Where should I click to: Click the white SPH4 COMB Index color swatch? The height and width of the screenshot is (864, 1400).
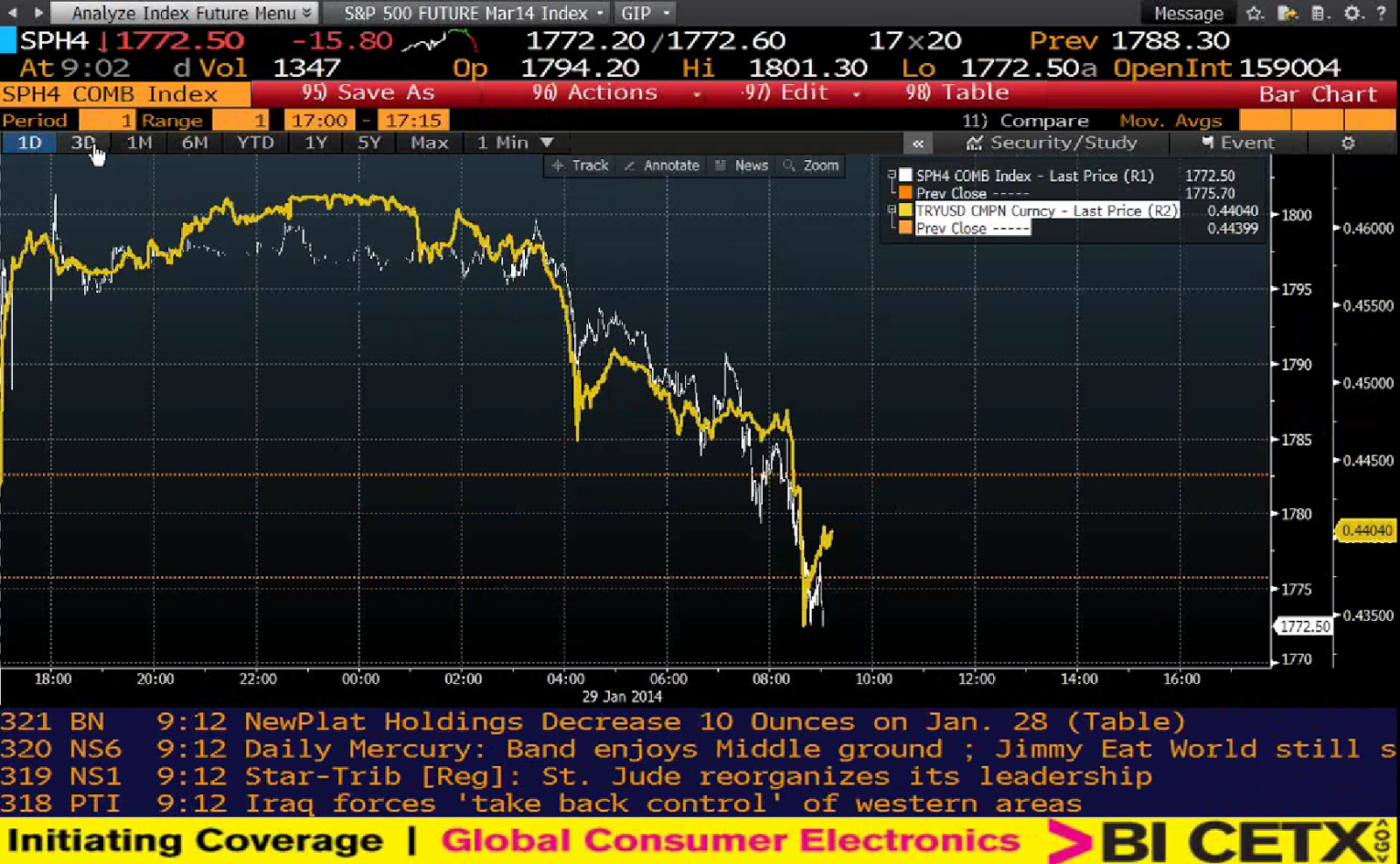[906, 175]
